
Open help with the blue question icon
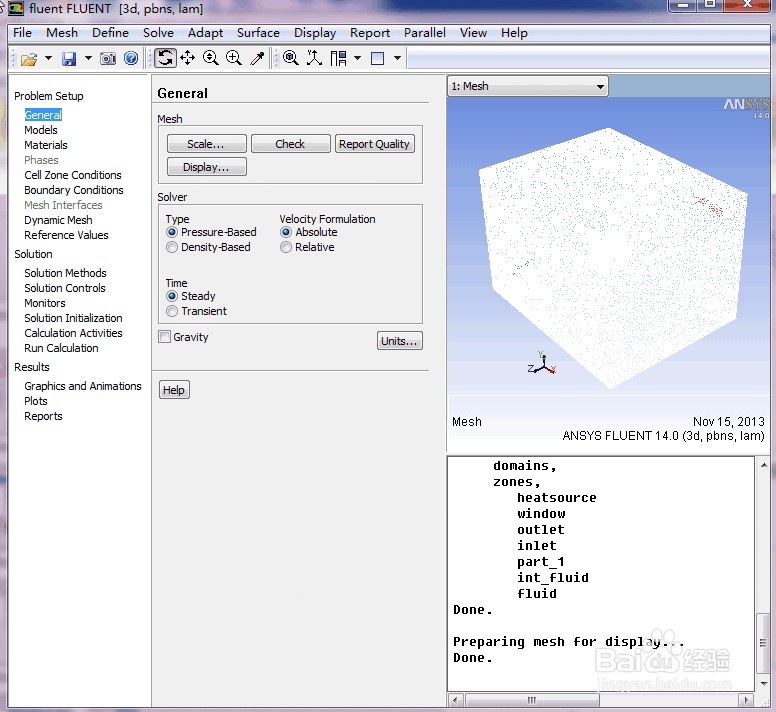pyautogui.click(x=131, y=58)
